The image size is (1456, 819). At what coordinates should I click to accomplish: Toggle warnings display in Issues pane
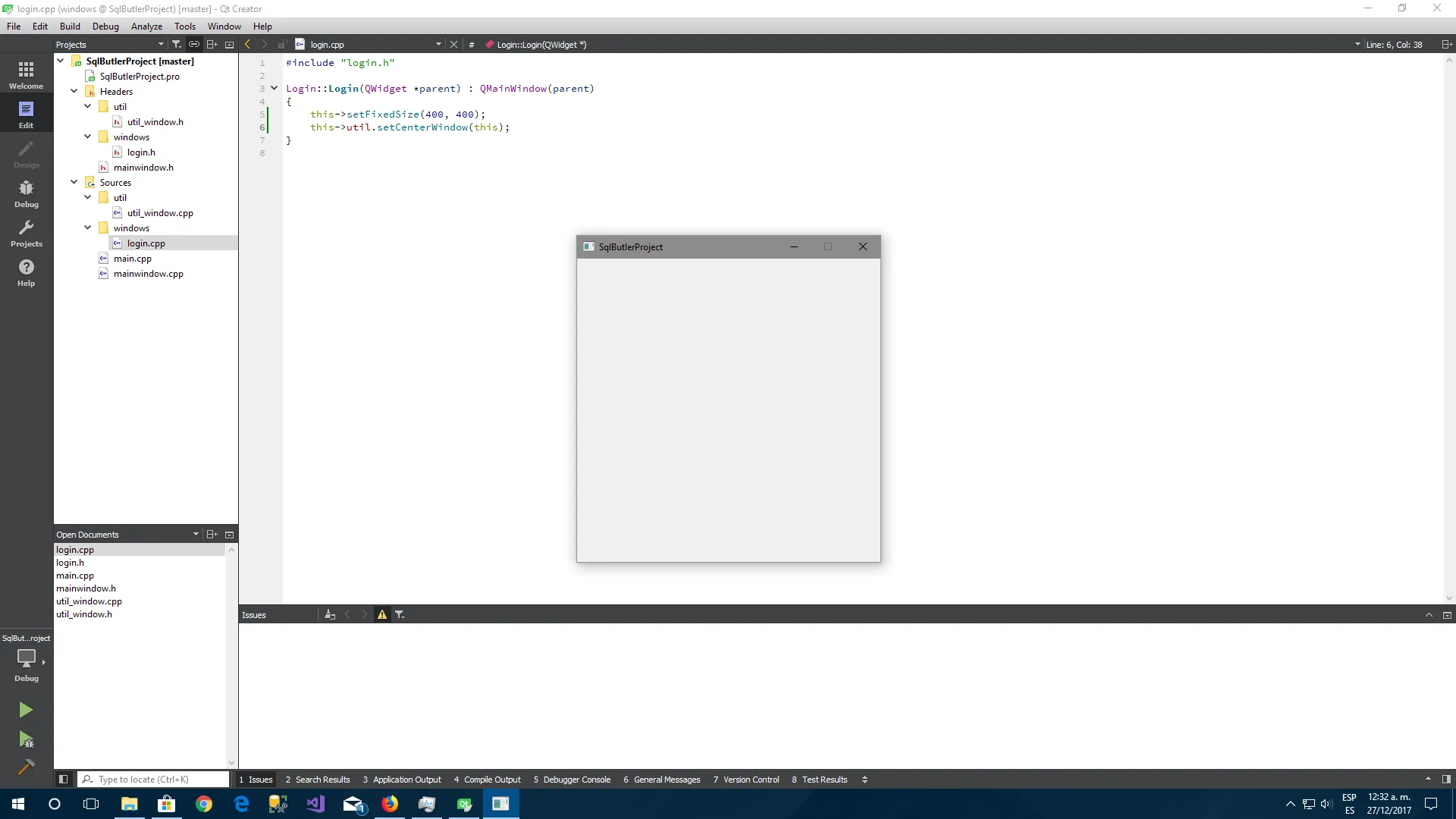(x=382, y=615)
